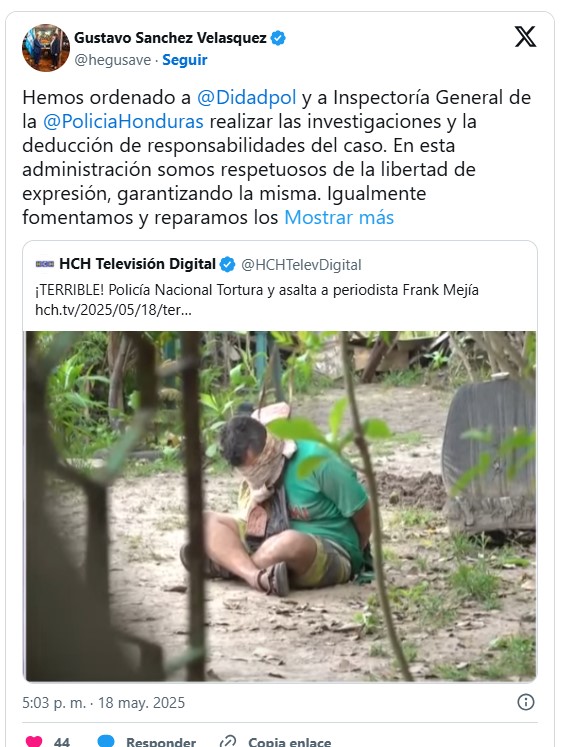Follow the account via Seguir
Screen dimensions: 577x747
[x=184, y=60]
